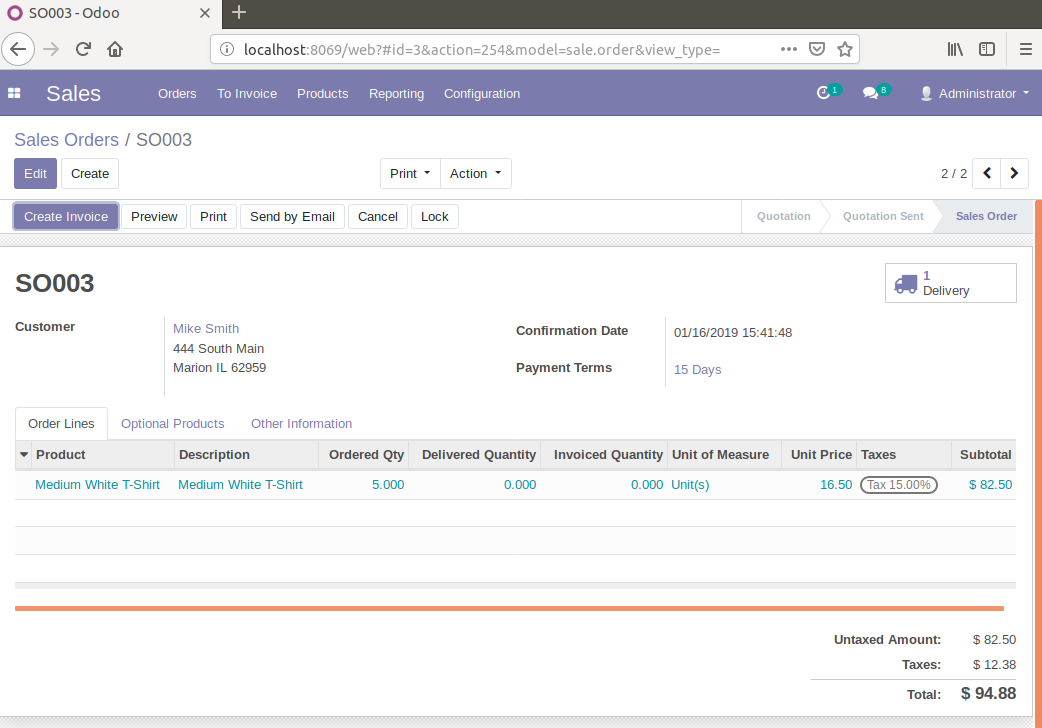Open activities clock notification icon
Viewport: 1042px width, 728px height.
(x=828, y=92)
